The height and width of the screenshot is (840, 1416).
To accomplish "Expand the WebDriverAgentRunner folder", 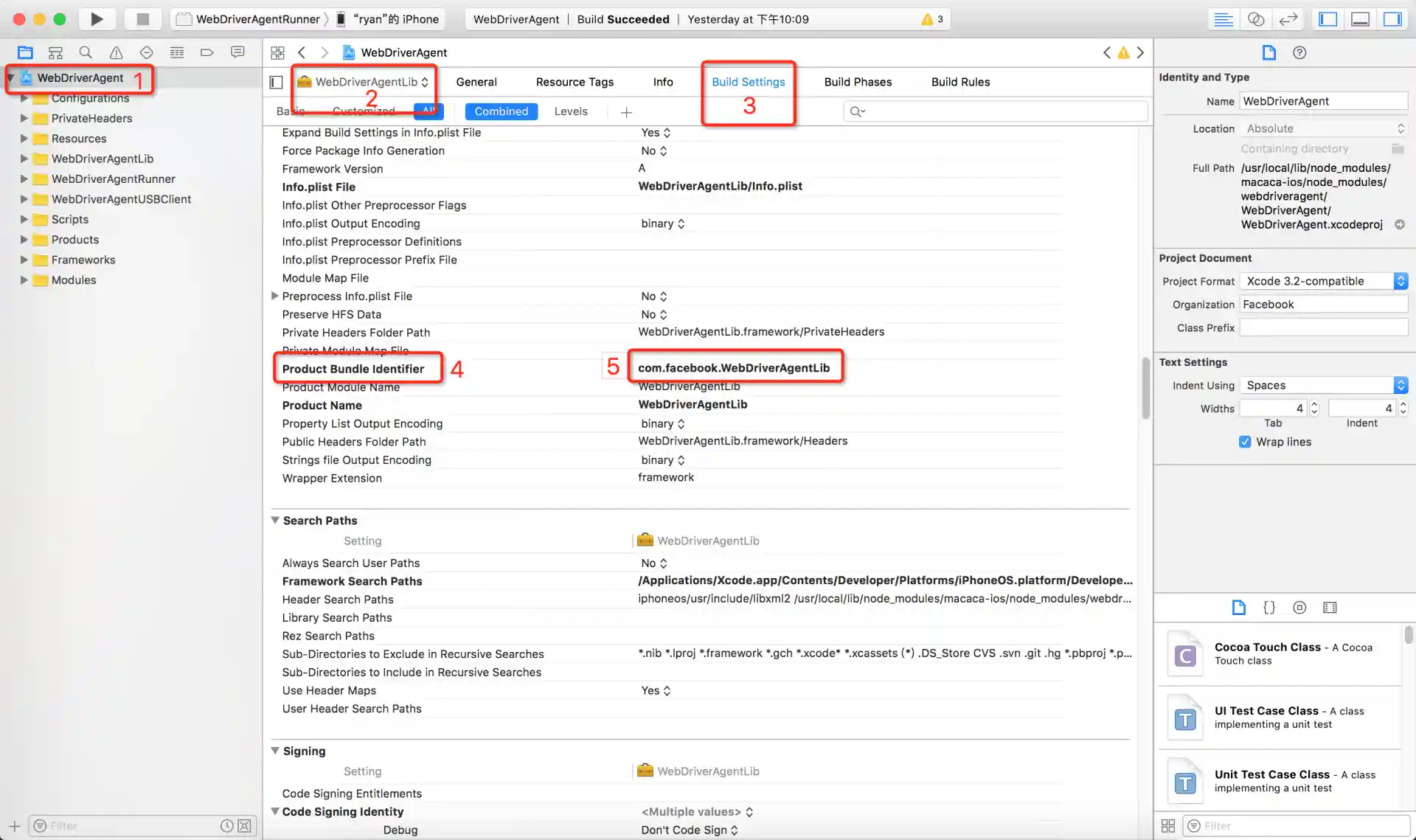I will pos(24,178).
